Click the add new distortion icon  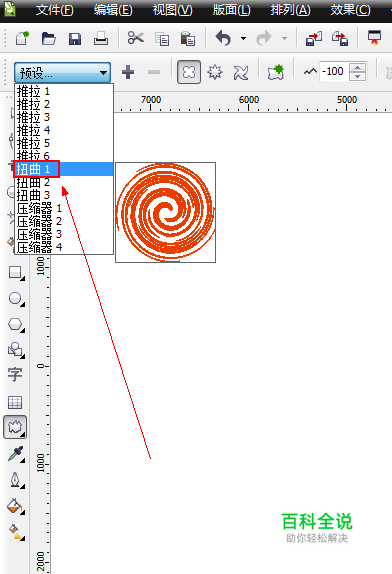(x=276, y=72)
